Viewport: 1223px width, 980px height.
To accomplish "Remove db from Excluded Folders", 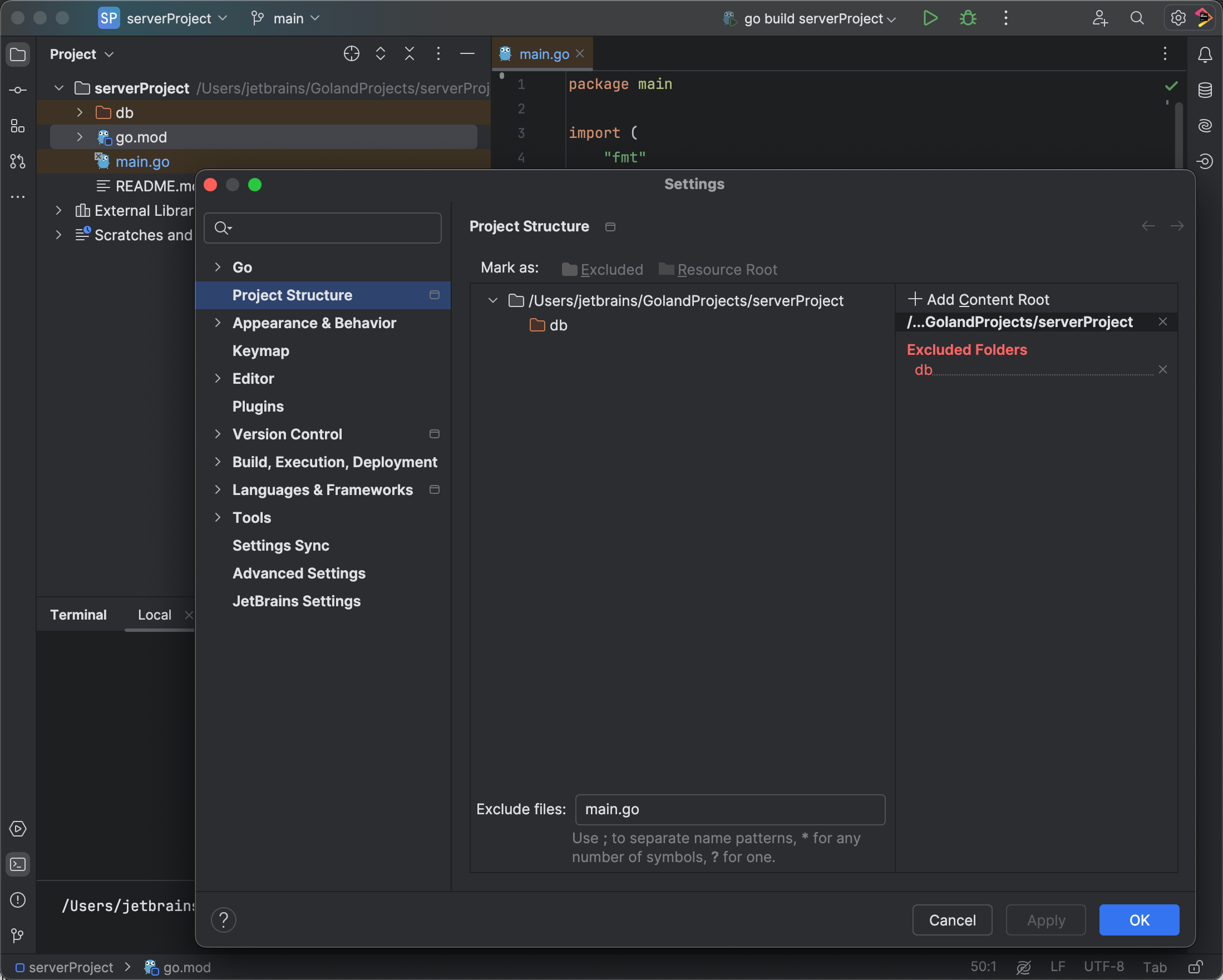I will (x=1162, y=370).
